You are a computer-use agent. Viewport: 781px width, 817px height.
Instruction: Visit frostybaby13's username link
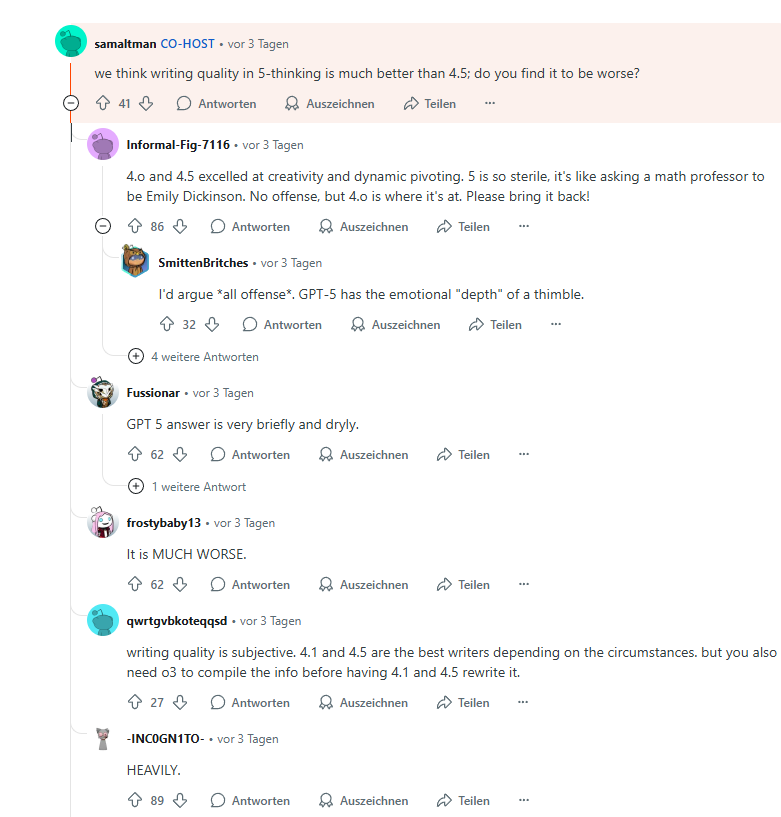(164, 523)
